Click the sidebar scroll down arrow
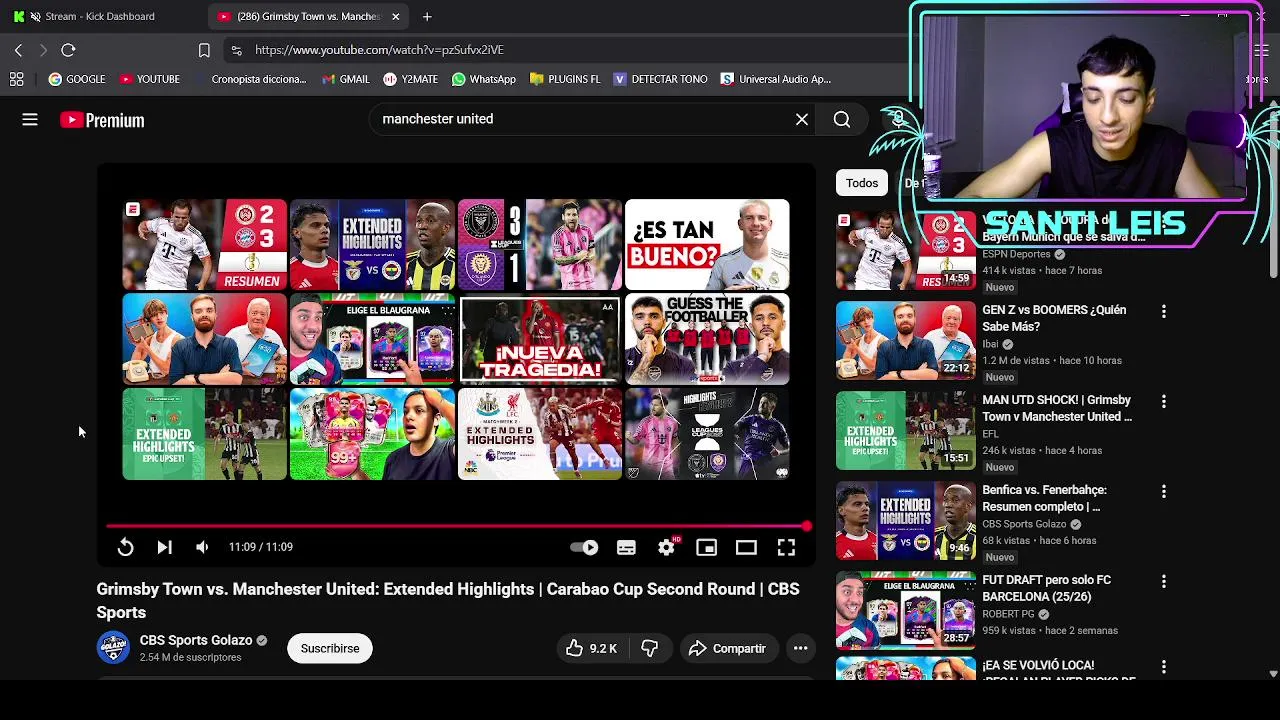 click(x=1273, y=674)
